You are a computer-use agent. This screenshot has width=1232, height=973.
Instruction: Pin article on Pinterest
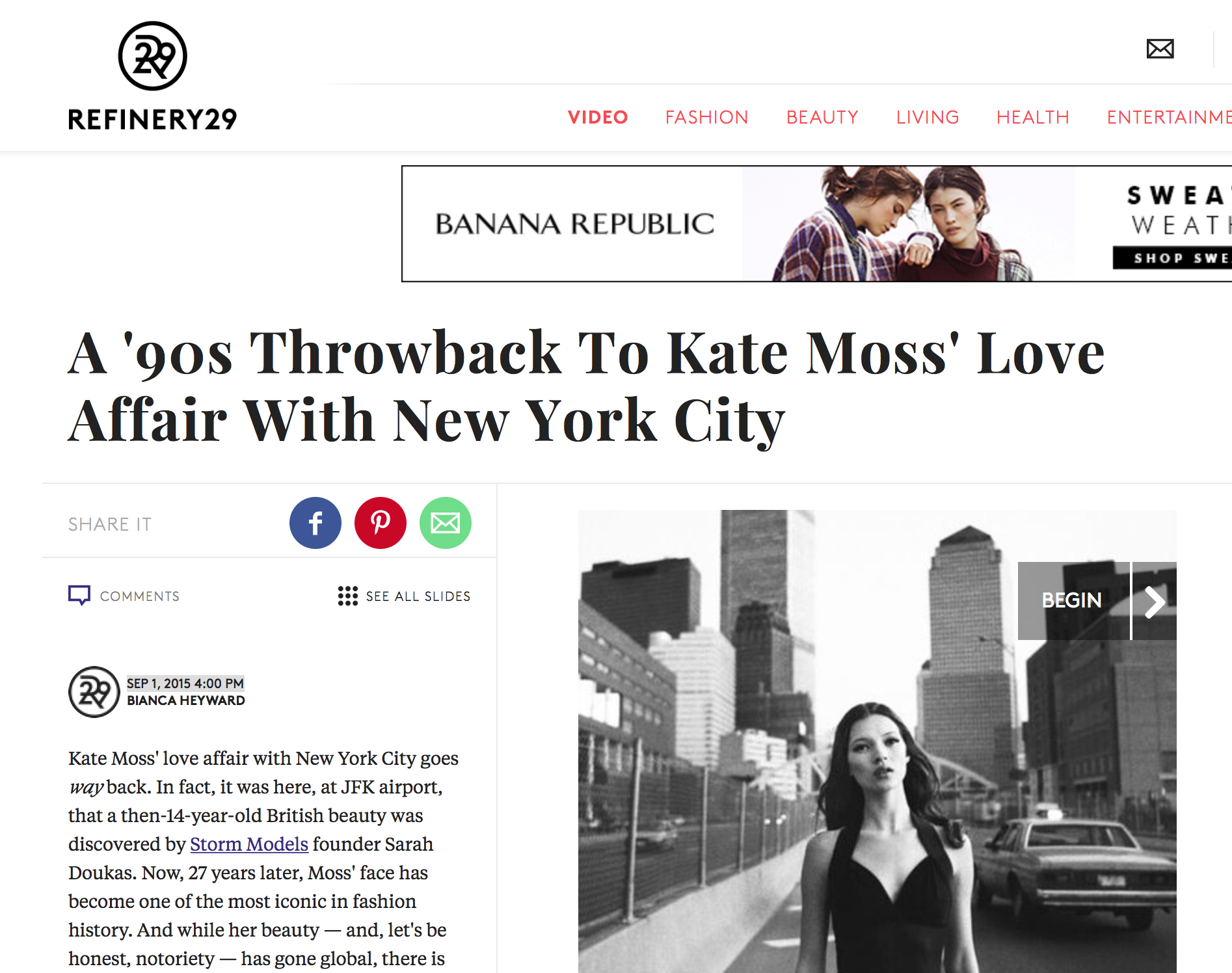pyautogui.click(x=381, y=523)
